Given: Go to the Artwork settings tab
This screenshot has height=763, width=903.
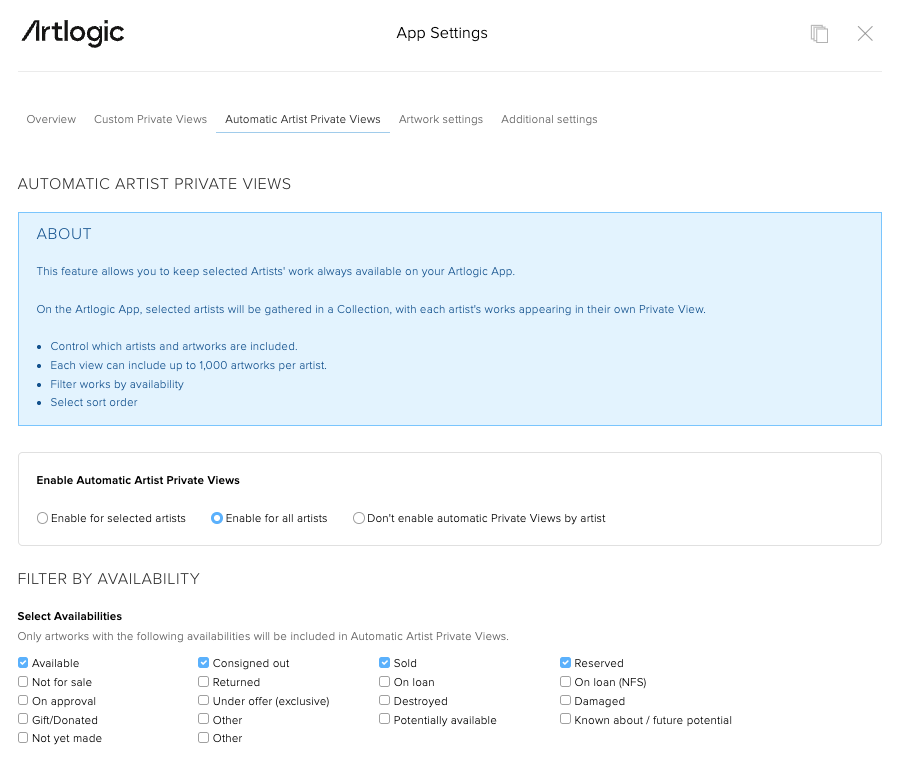Looking at the screenshot, I should pos(440,119).
